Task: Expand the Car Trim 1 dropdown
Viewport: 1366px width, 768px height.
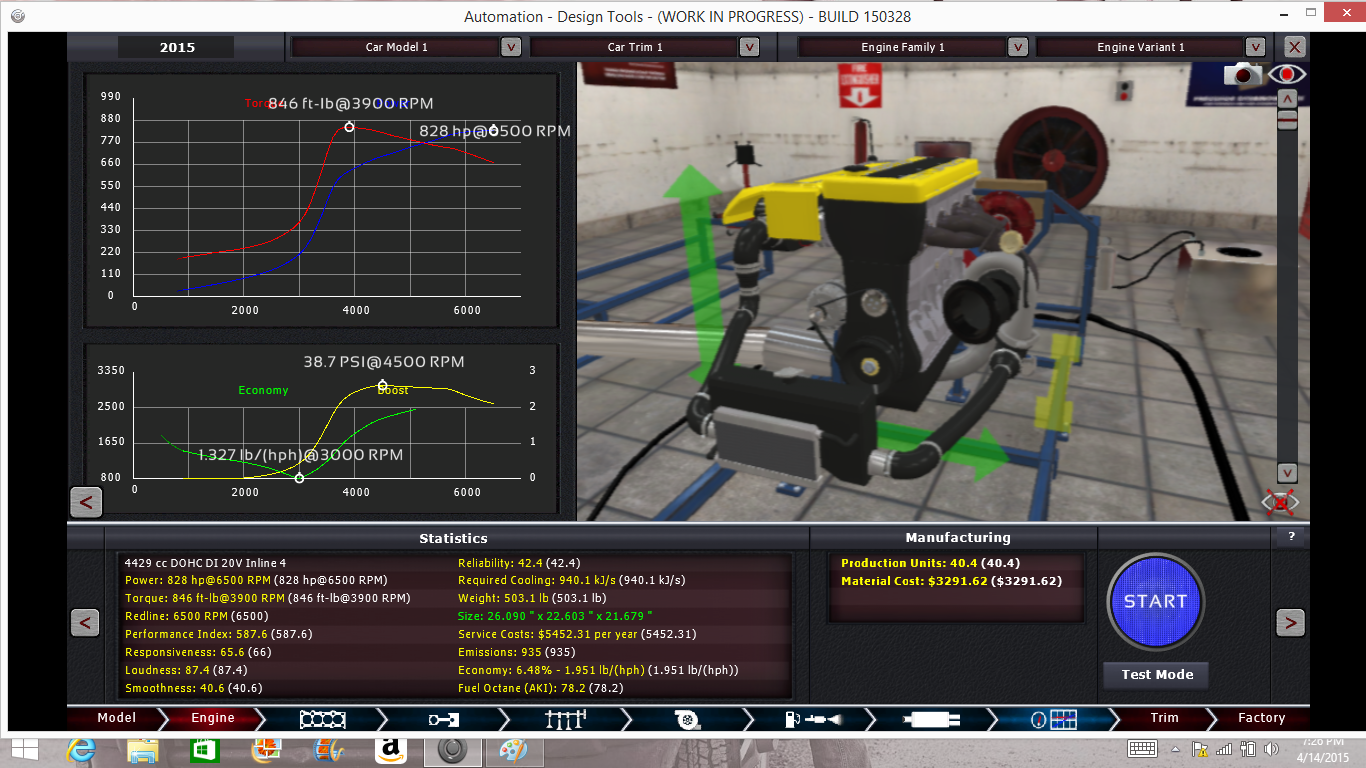Action: (749, 47)
